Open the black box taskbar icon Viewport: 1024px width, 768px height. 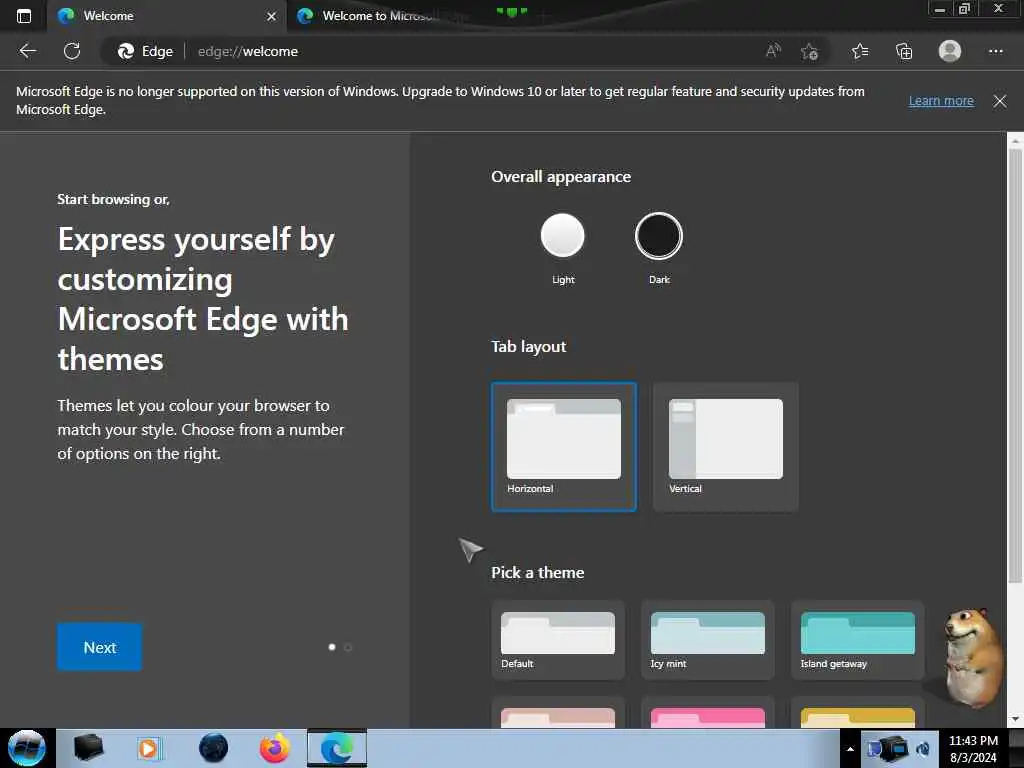(88, 748)
